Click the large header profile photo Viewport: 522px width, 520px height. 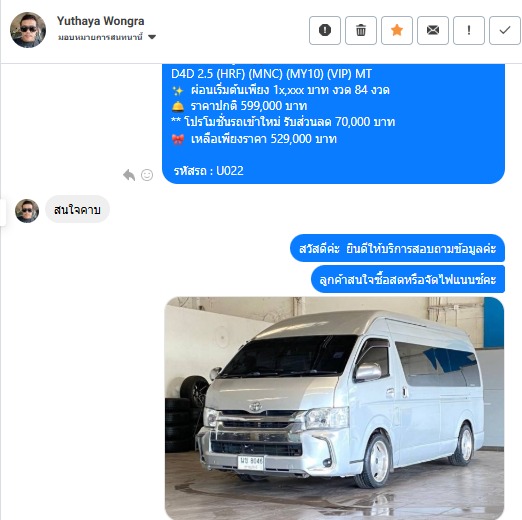pyautogui.click(x=28, y=30)
